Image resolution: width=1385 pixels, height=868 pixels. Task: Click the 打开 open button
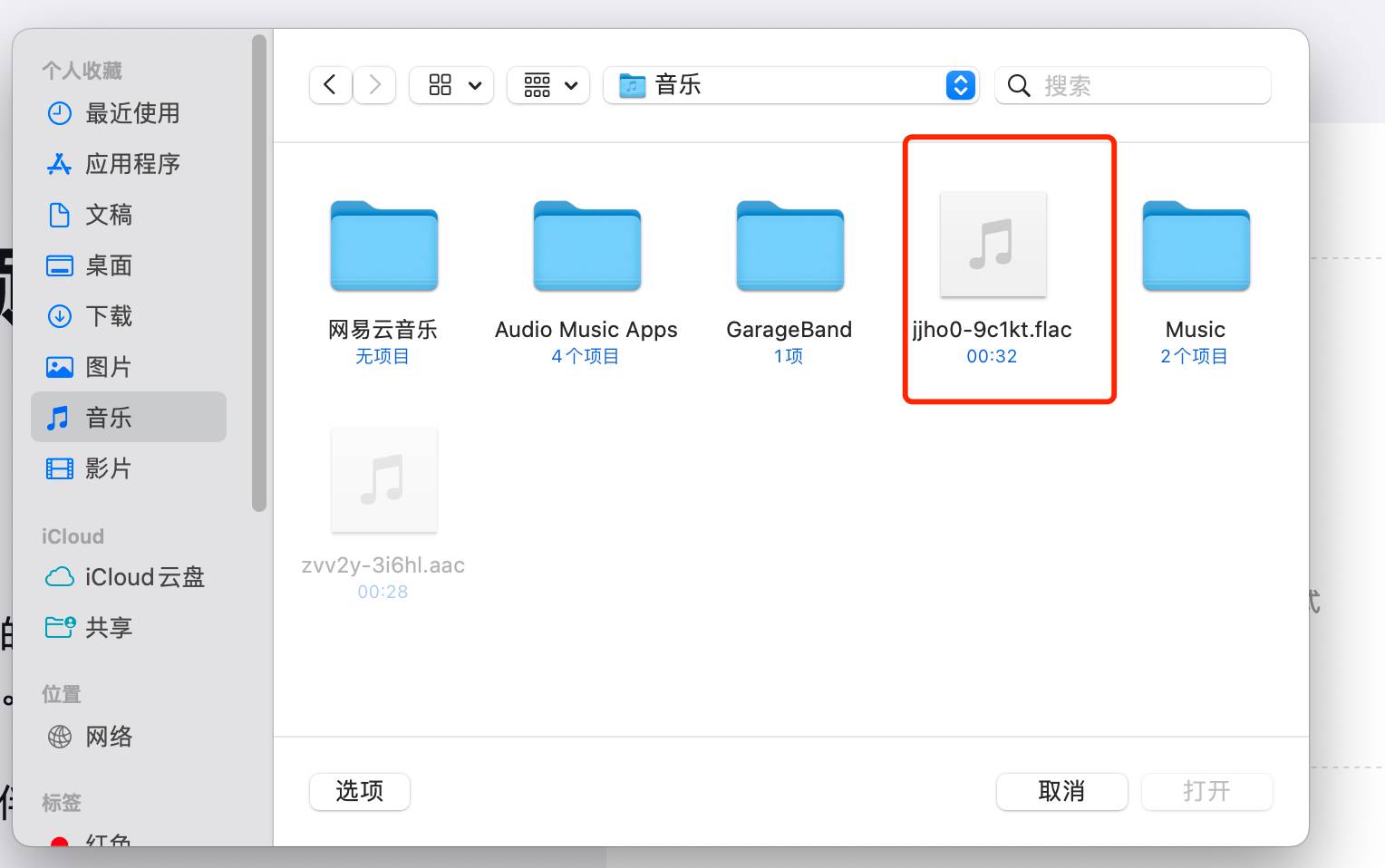pyautogui.click(x=1206, y=791)
